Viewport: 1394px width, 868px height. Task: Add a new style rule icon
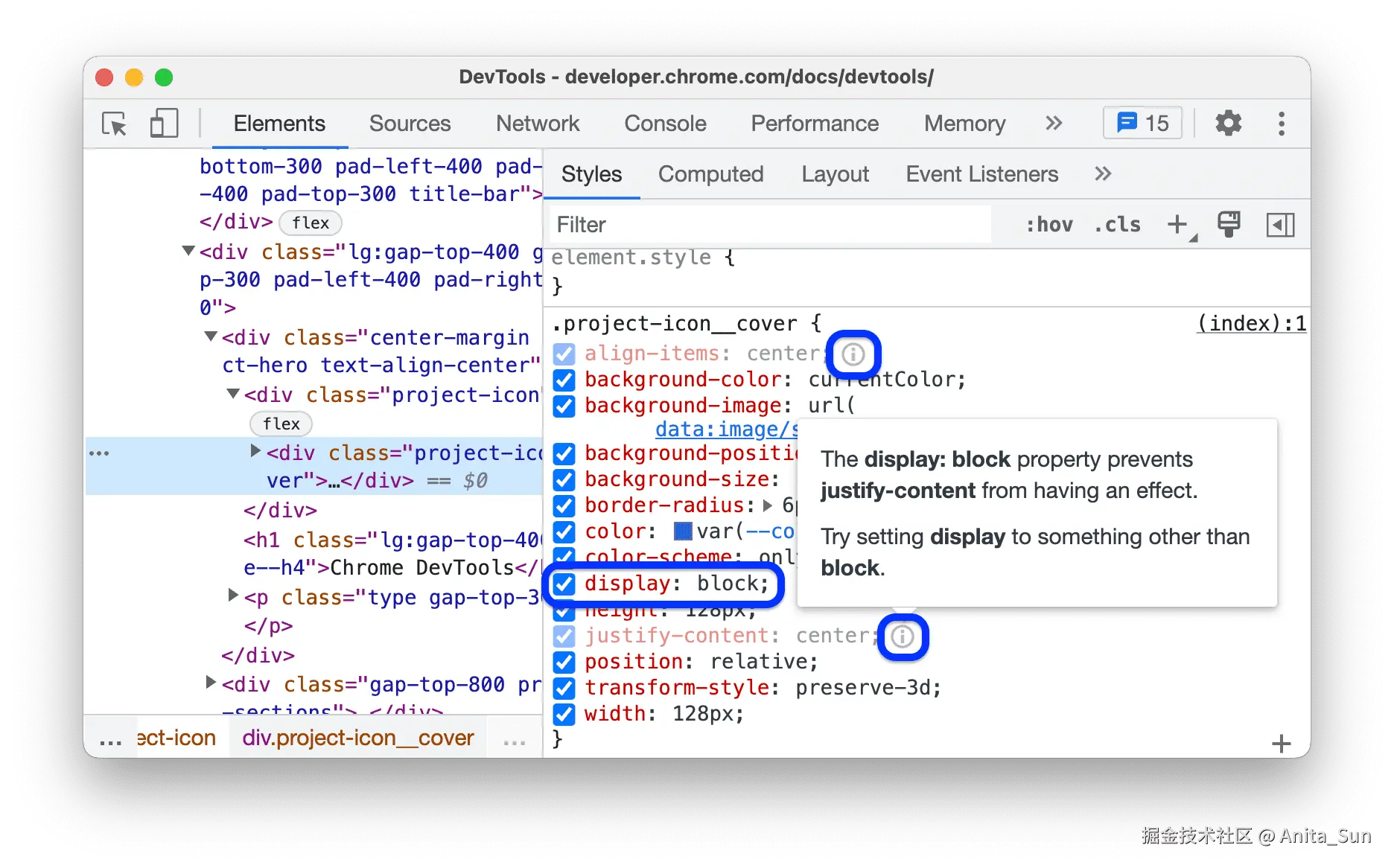pyautogui.click(x=1180, y=226)
